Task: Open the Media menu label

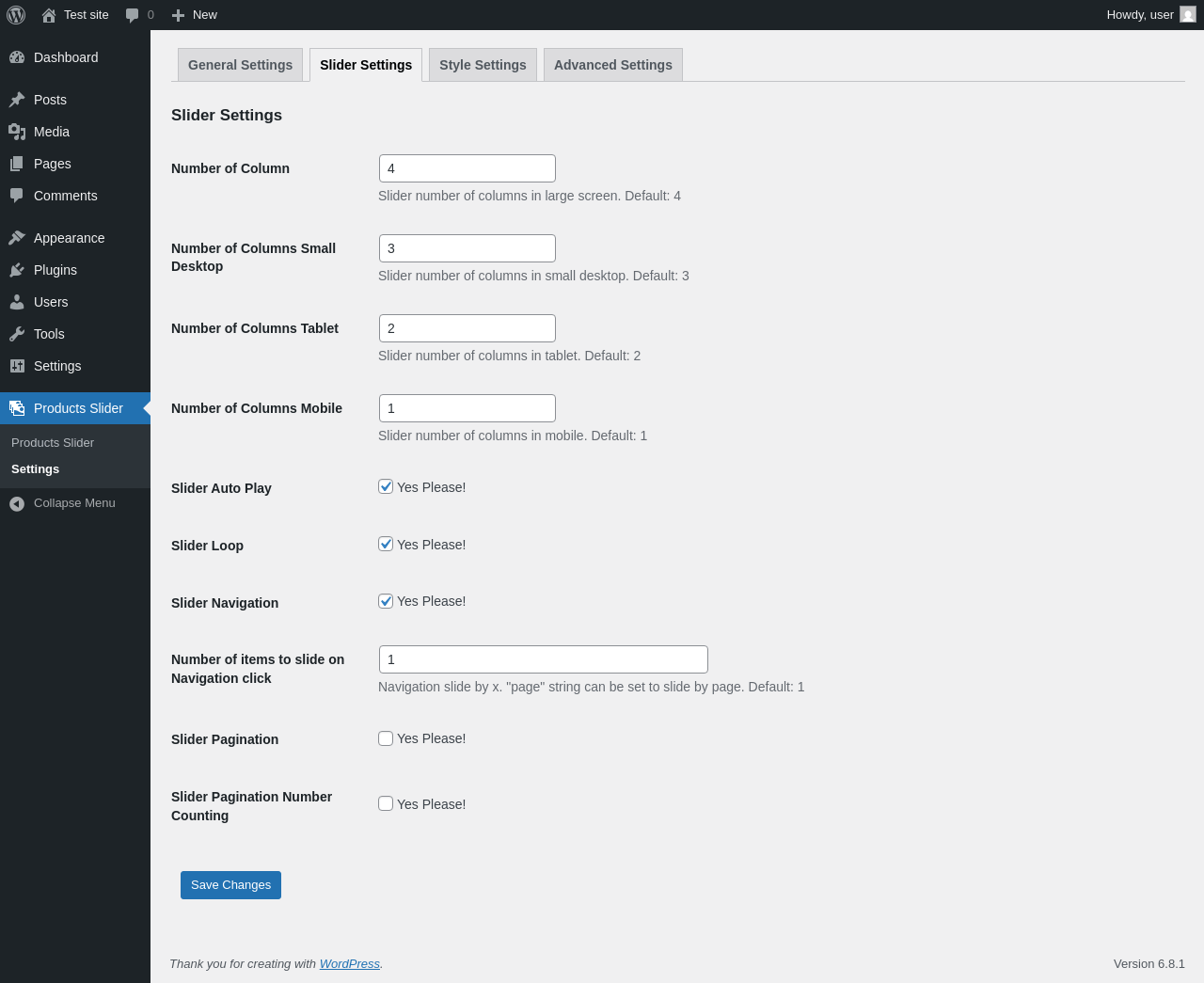Action: tap(52, 132)
